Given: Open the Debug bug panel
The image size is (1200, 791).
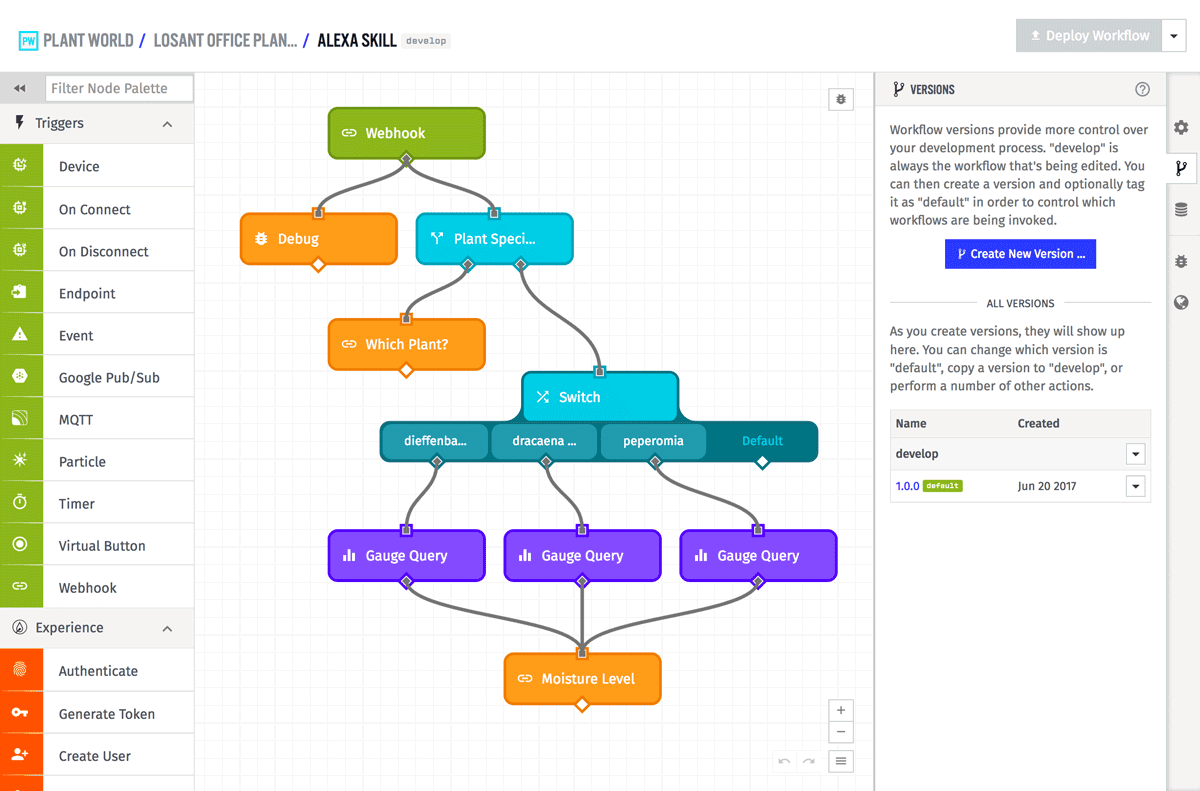Looking at the screenshot, I should pos(1181,261).
